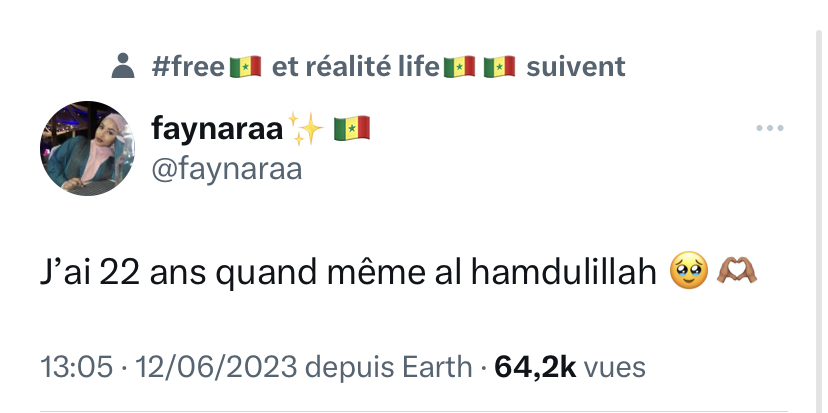Image resolution: width=828 pixels, height=413 pixels.
Task: Click the #free follower name
Action: click(188, 67)
